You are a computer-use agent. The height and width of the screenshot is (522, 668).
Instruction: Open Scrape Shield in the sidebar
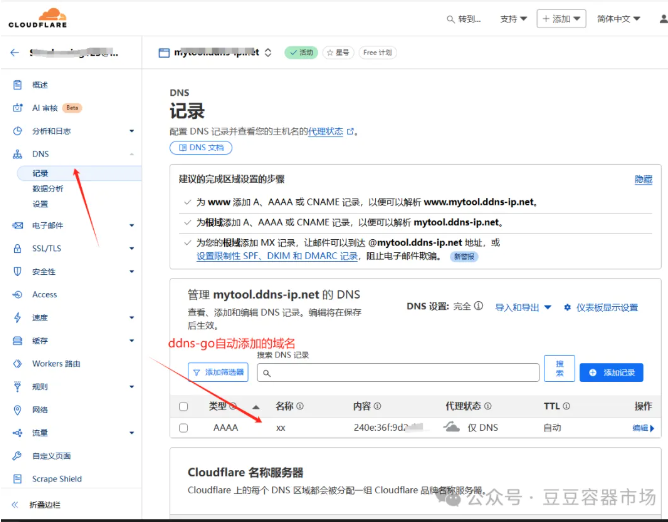[57, 479]
